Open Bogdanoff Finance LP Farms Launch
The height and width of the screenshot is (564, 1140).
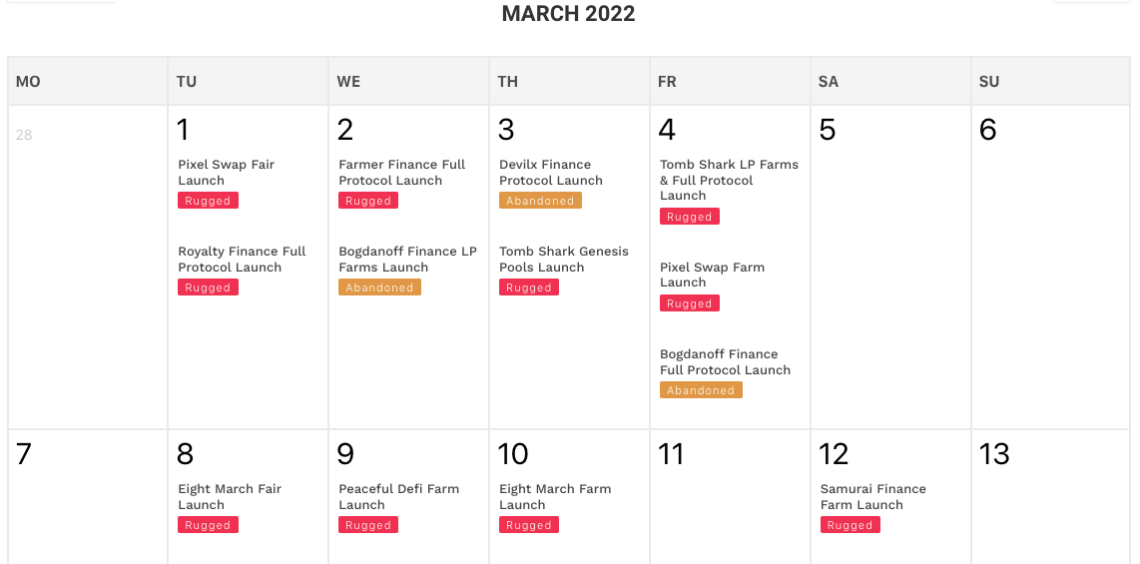click(408, 259)
